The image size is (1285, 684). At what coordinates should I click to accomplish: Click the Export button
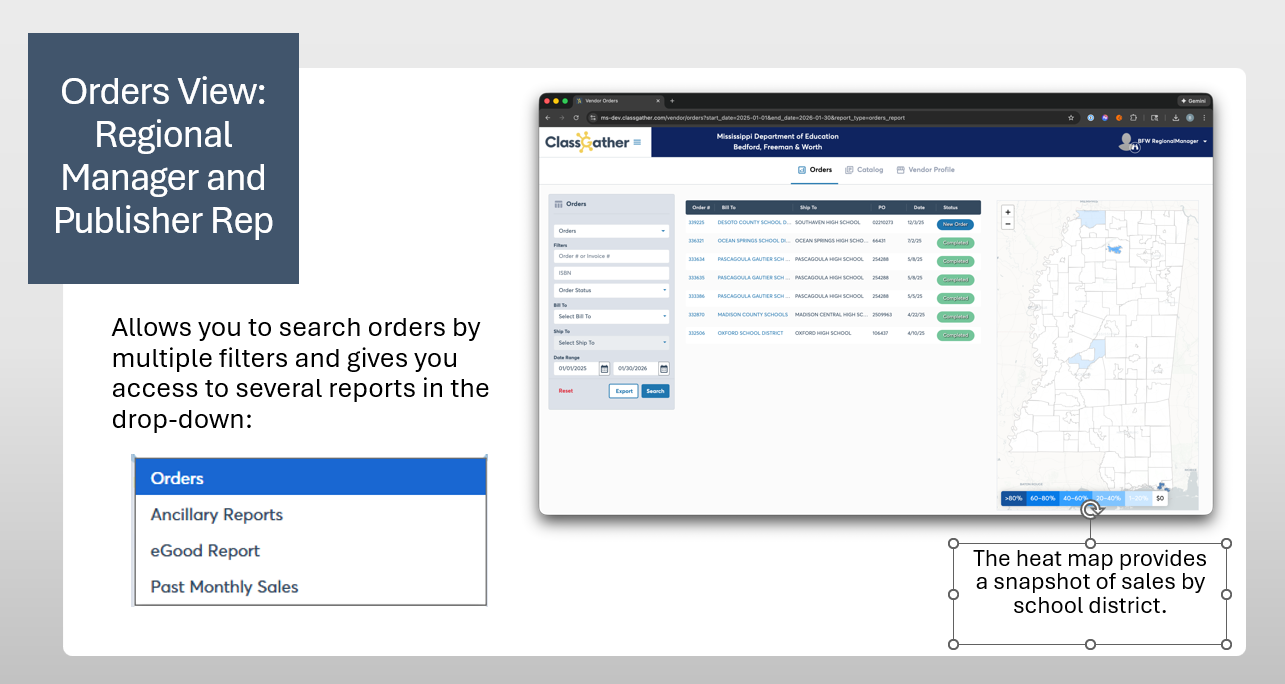624,391
